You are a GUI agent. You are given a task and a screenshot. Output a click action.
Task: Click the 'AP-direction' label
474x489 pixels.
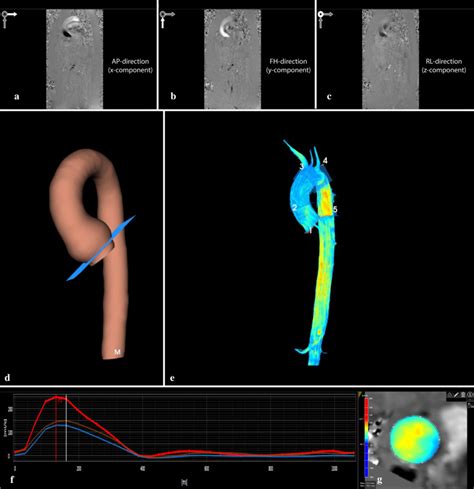pos(130,61)
